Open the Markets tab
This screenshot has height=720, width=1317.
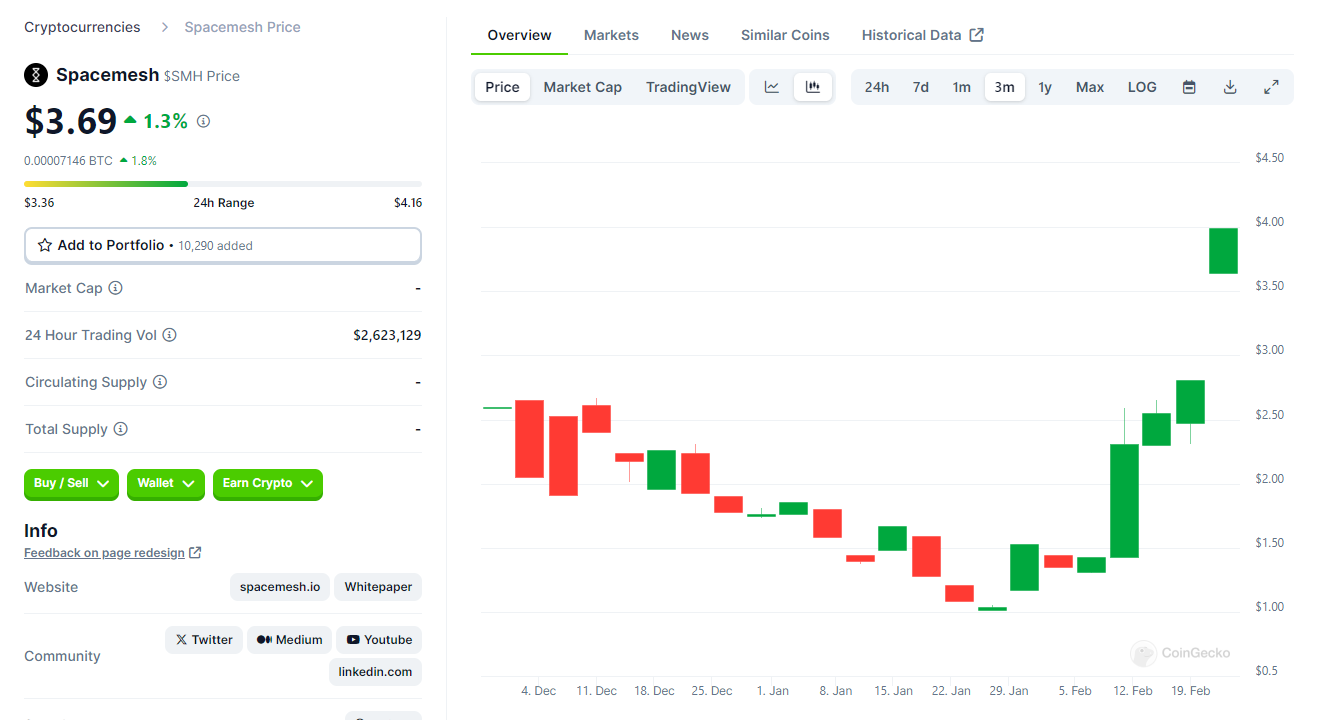[x=611, y=35]
